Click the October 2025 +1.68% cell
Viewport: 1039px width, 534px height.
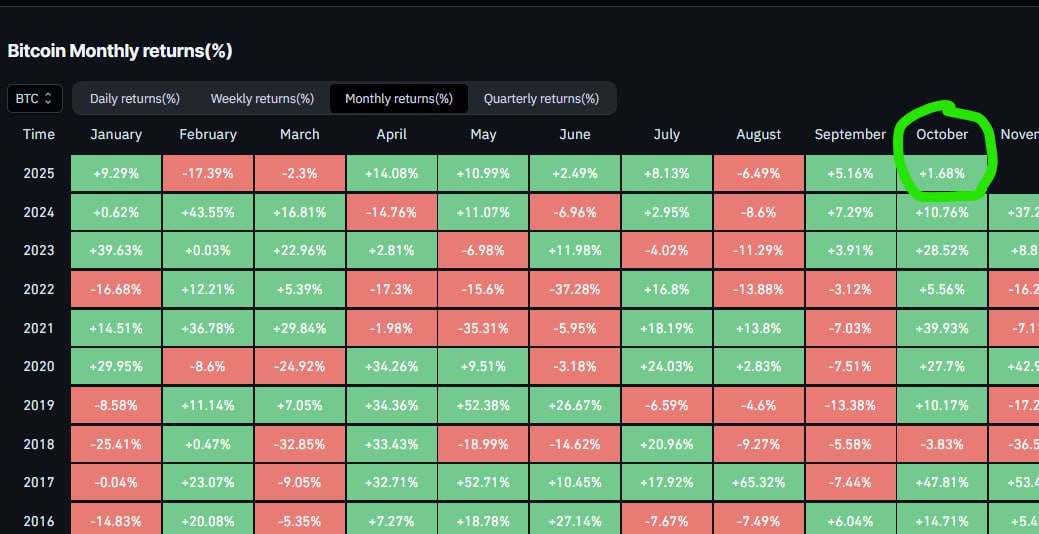pos(942,173)
